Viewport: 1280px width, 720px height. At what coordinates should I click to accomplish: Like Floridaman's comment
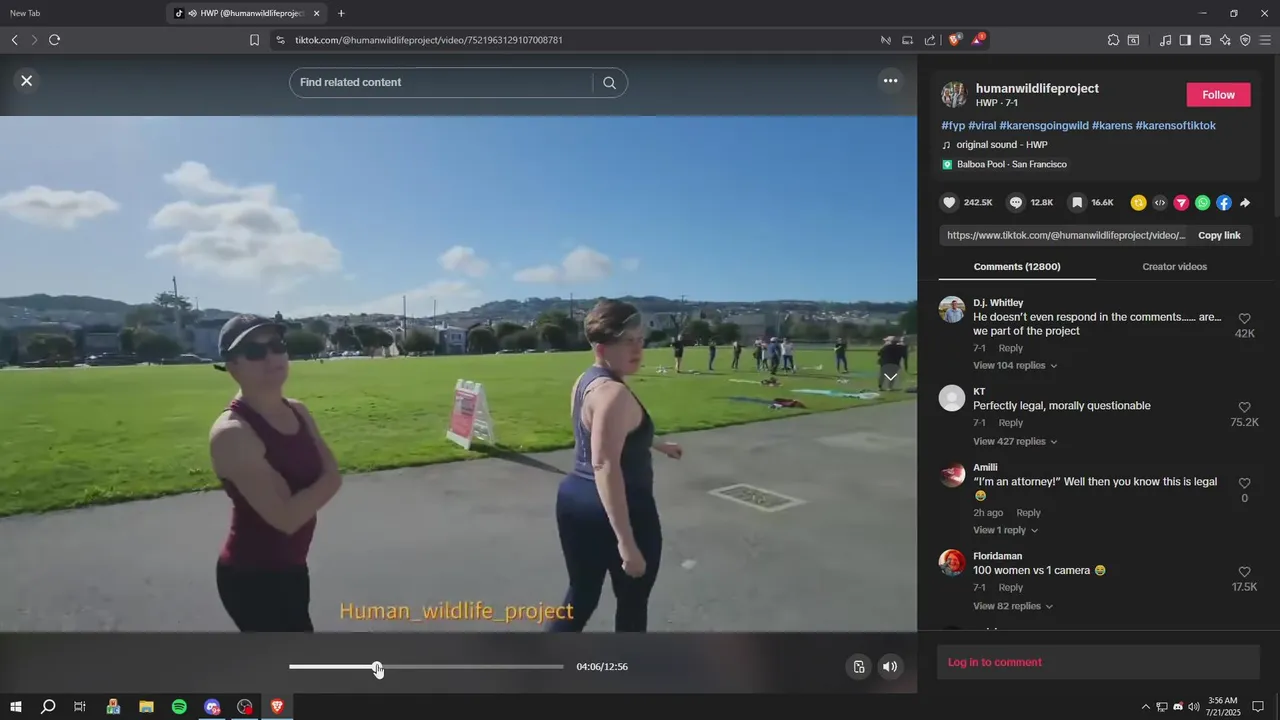coord(1244,573)
